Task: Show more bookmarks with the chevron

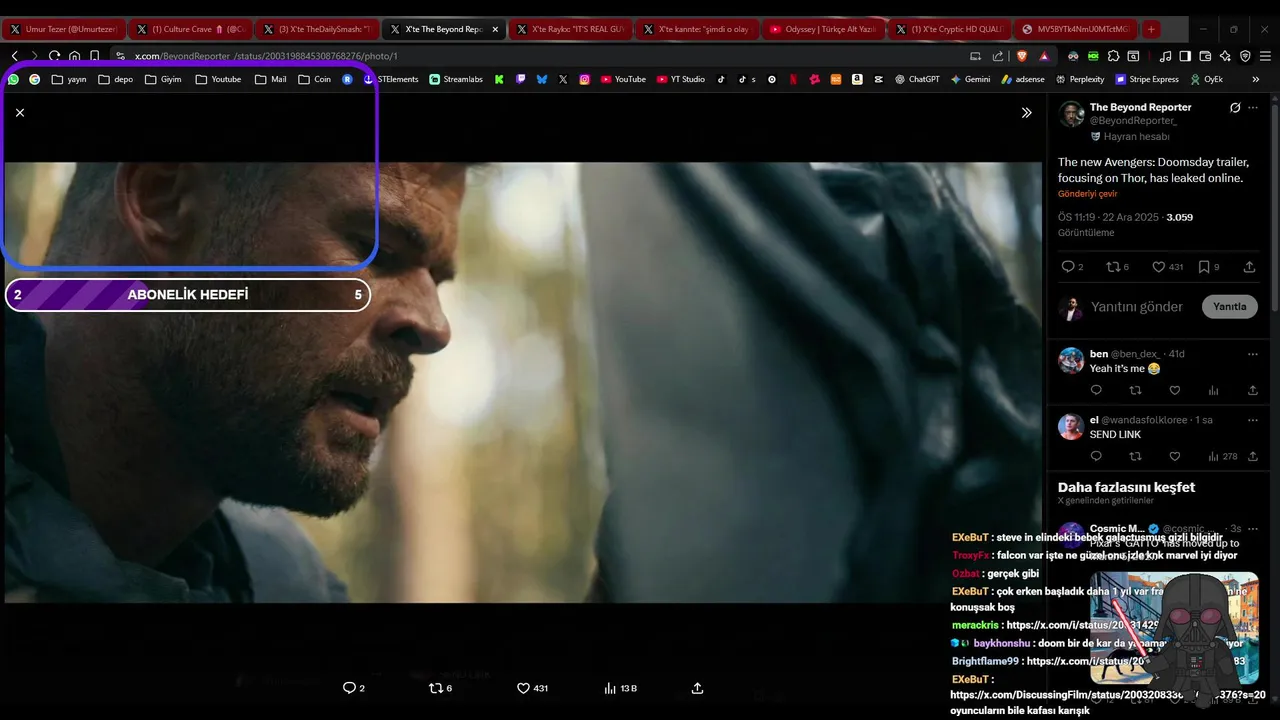Action: pos(1256,79)
